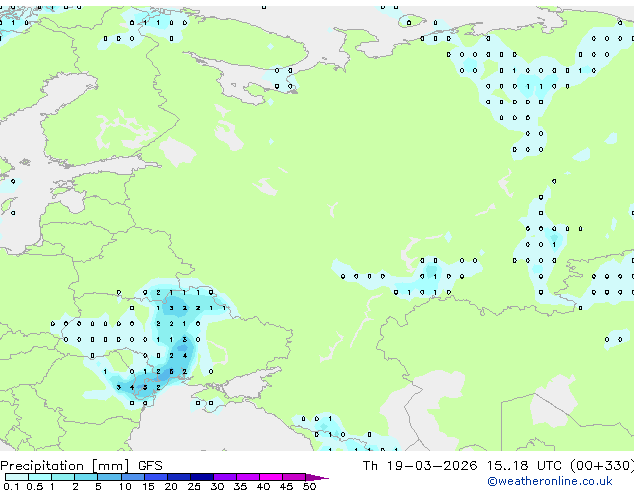
Task: Click the 'GFS' model label
Action: point(150,466)
